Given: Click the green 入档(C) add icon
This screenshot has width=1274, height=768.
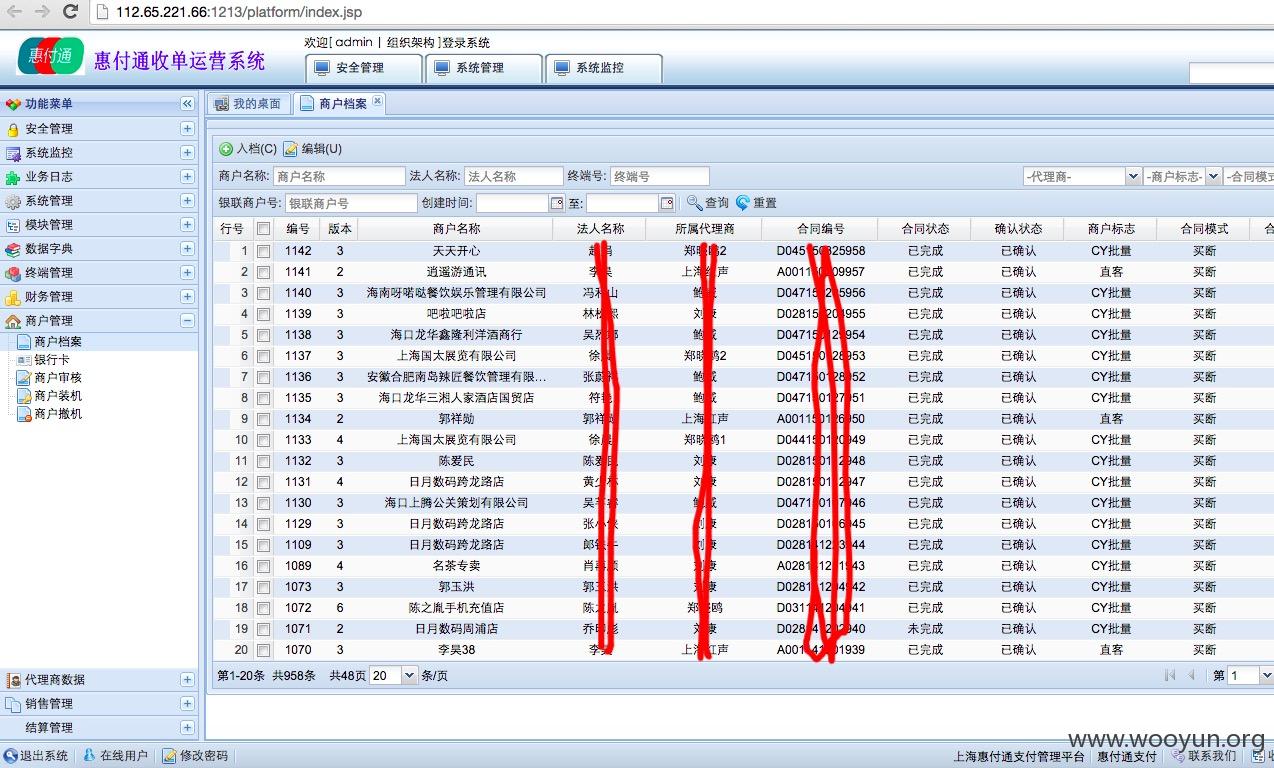Looking at the screenshot, I should coord(226,149).
